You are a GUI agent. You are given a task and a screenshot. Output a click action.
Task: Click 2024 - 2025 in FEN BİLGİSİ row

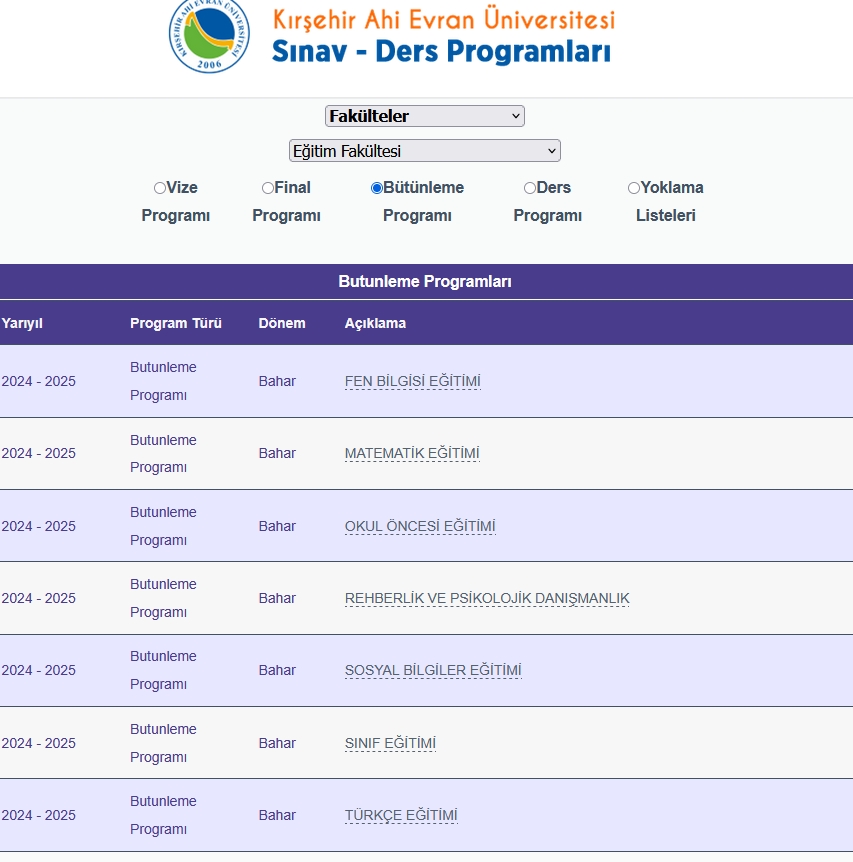(38, 381)
